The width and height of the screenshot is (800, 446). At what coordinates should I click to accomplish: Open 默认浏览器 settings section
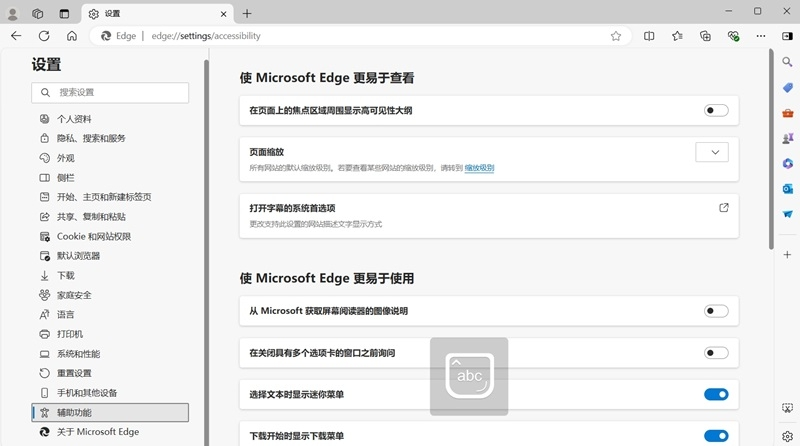(x=110, y=256)
